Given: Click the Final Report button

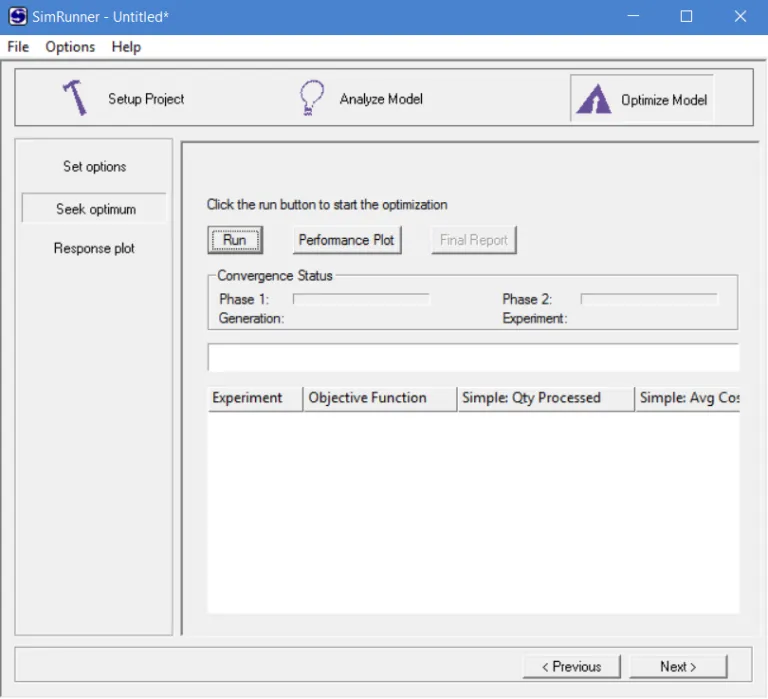Looking at the screenshot, I should (x=474, y=240).
